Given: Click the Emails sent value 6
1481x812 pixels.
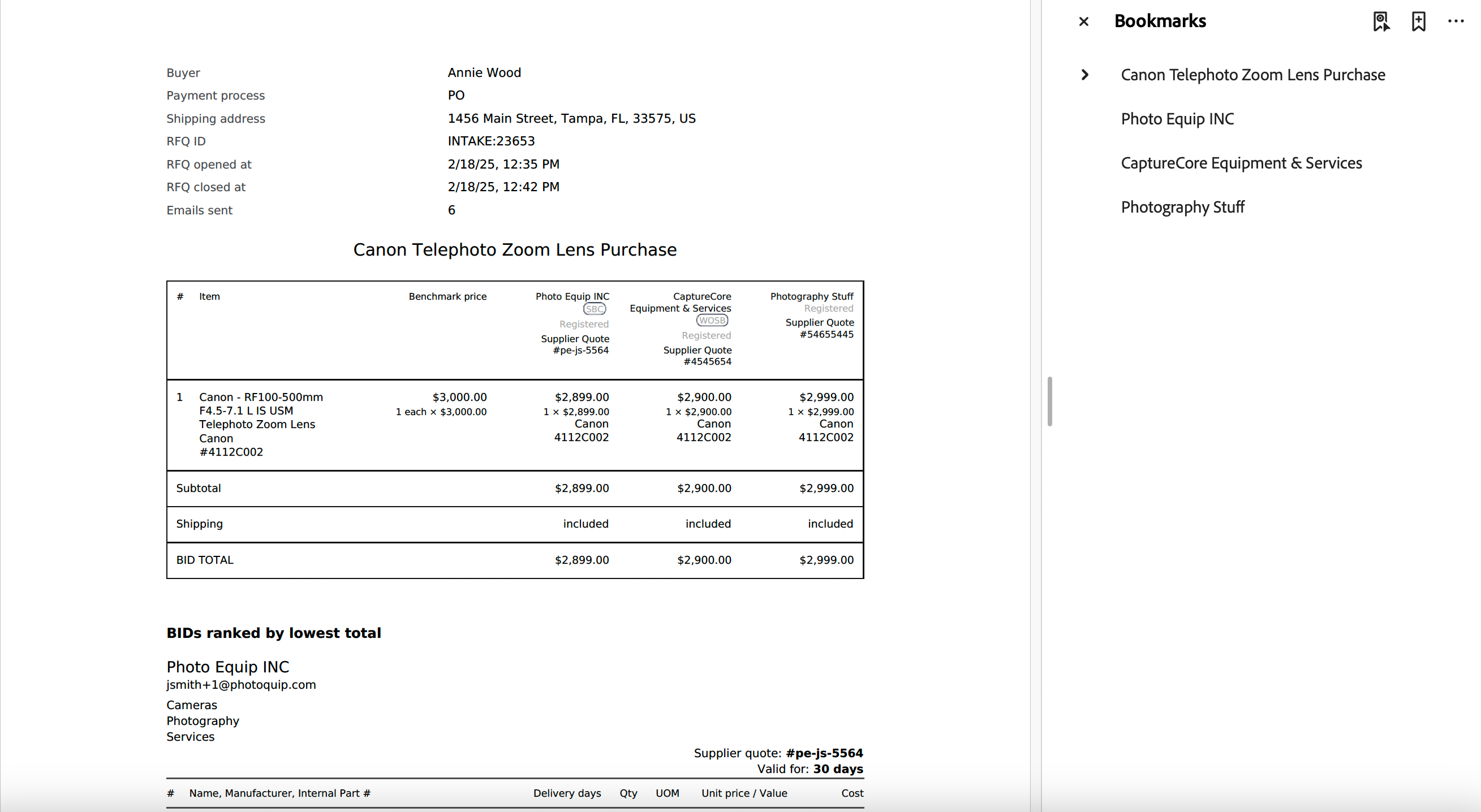Looking at the screenshot, I should coord(451,210).
